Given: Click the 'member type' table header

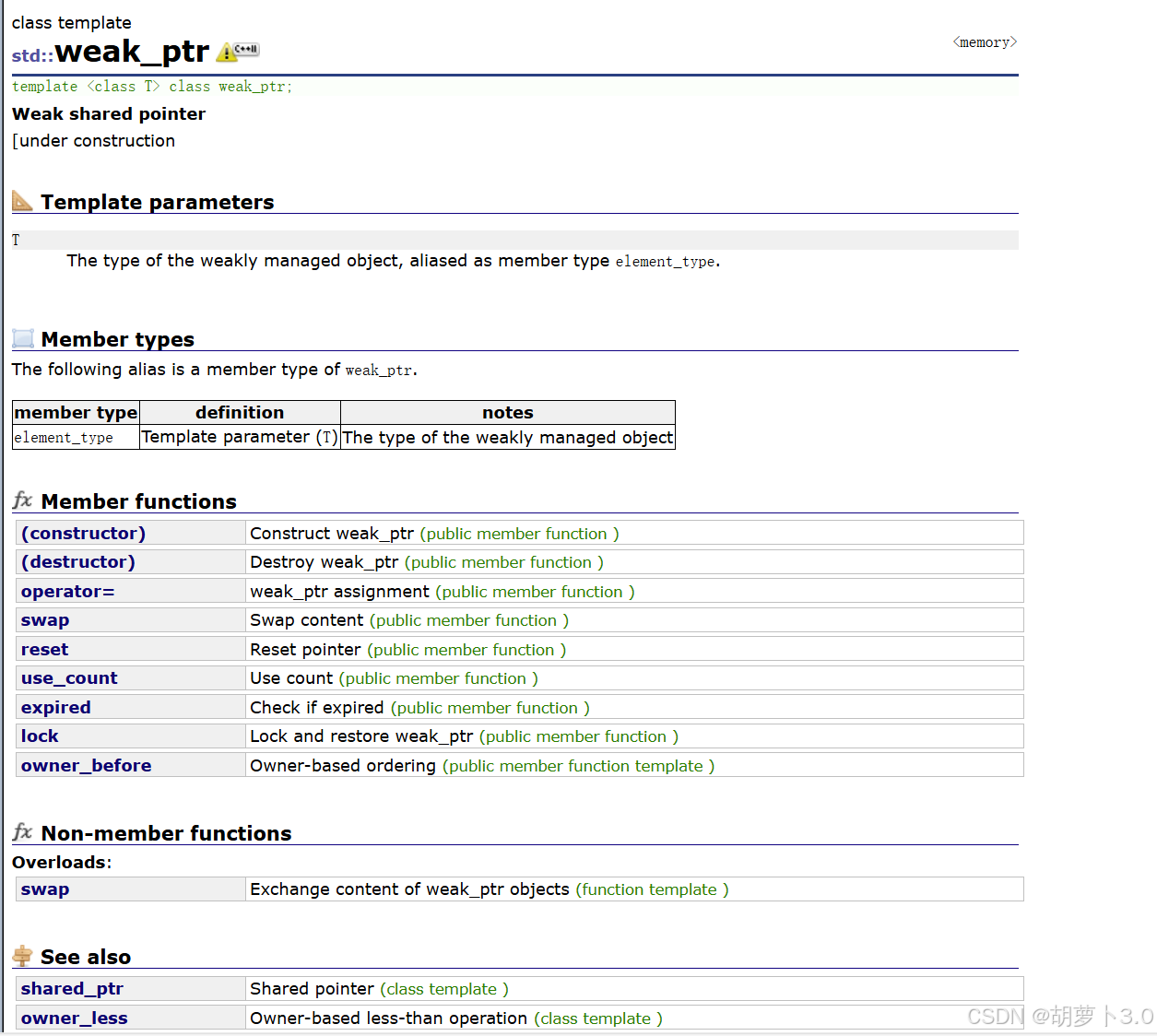Looking at the screenshot, I should tap(76, 412).
